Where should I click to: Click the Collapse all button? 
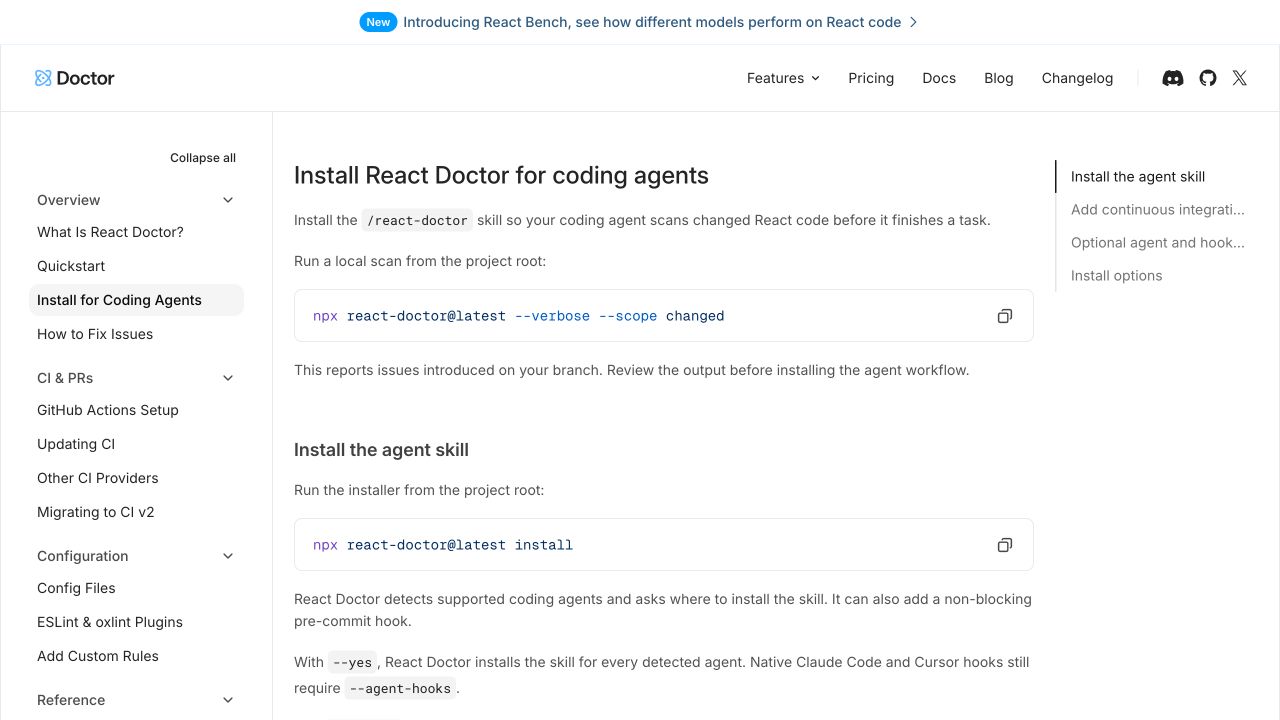(x=203, y=158)
